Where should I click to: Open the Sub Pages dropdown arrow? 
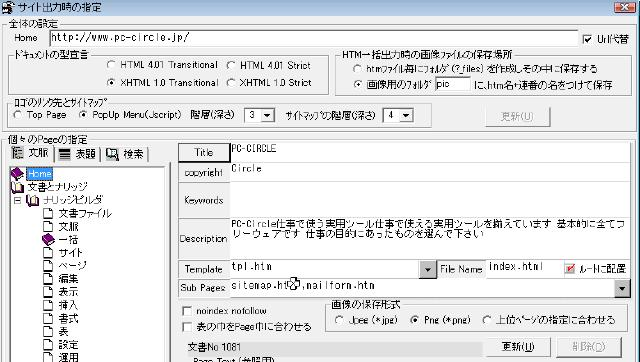point(622,289)
